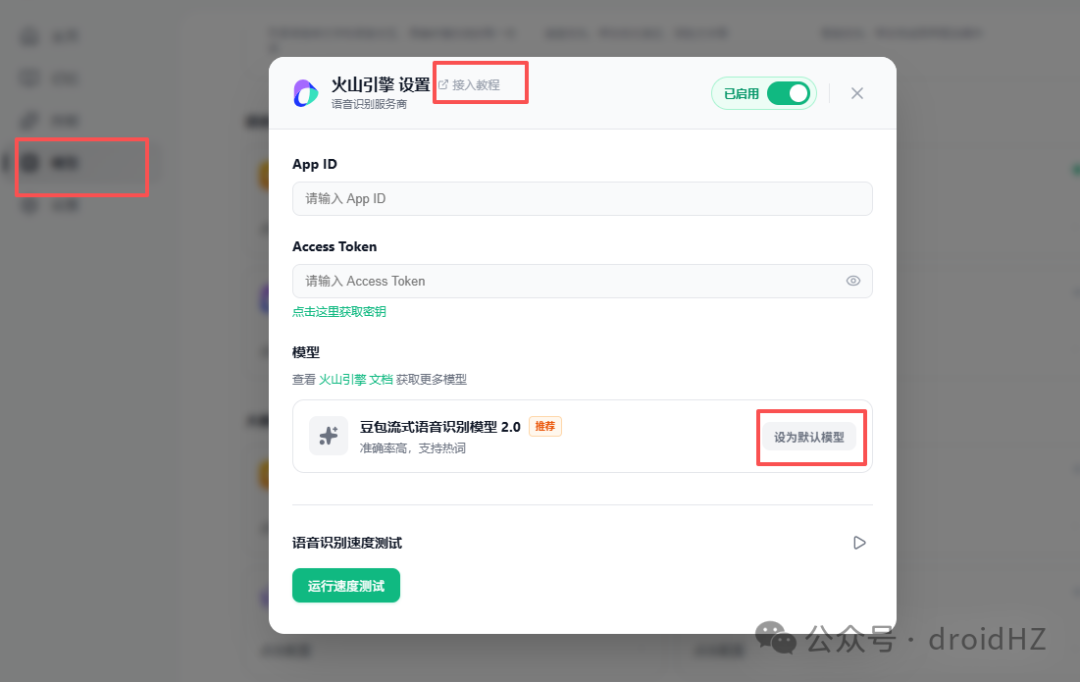Screen dimensions: 1080x682
Task: Click the 运行速度测试 button
Action: tap(346, 586)
